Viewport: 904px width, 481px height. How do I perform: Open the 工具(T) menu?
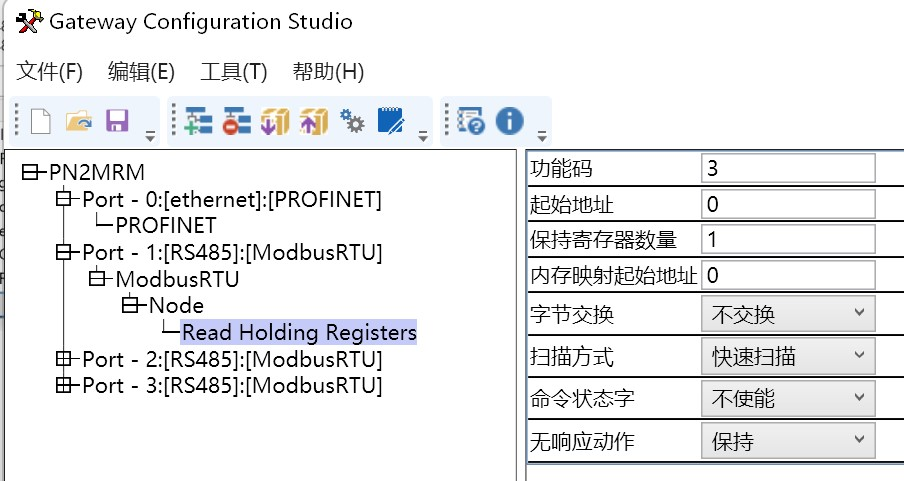tap(233, 72)
